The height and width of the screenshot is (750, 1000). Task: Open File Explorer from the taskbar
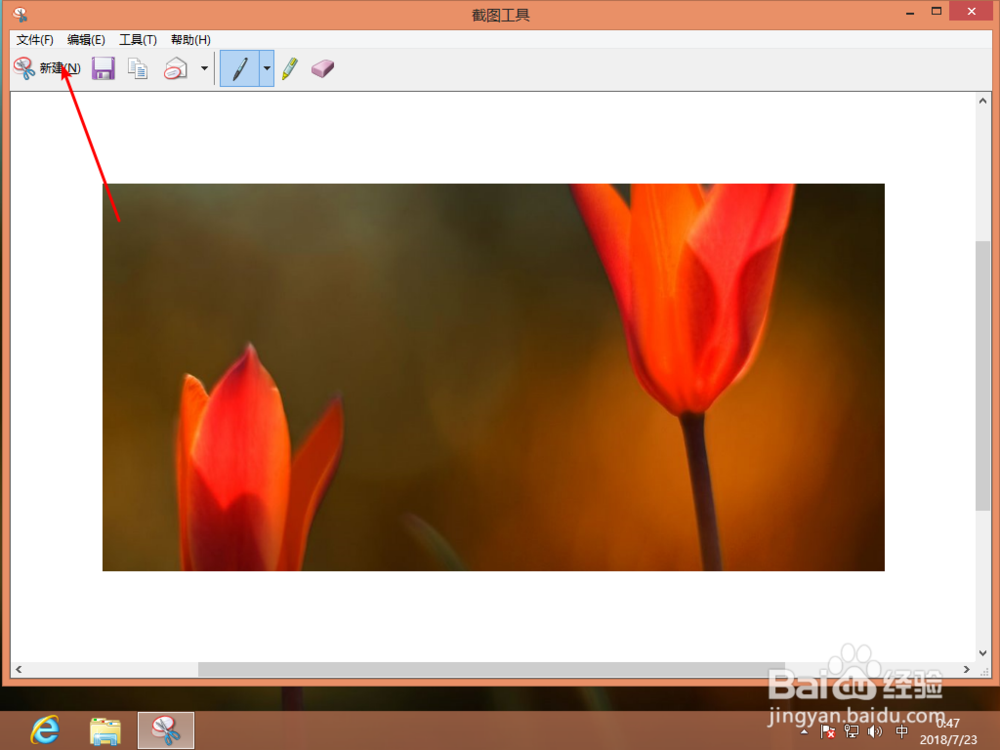point(103,730)
